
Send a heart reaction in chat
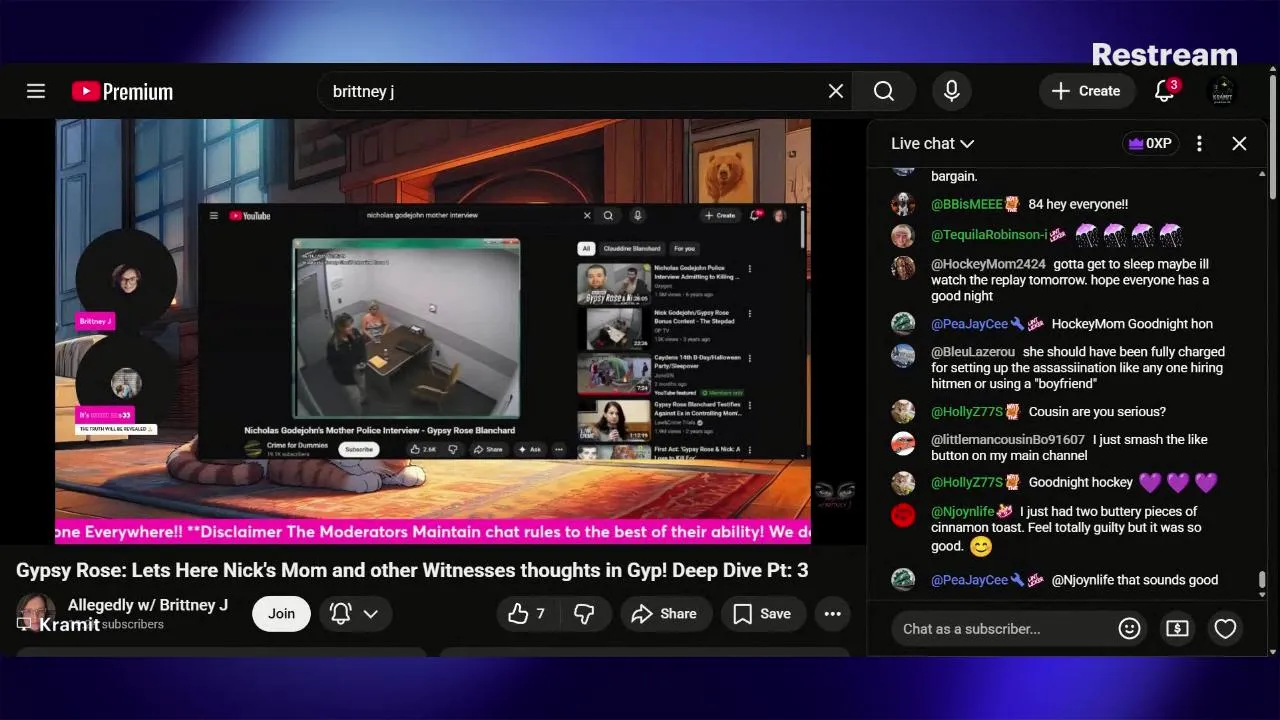[x=1225, y=629]
